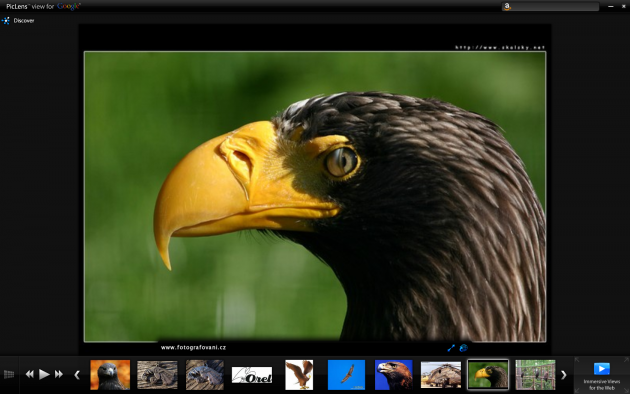
Task: Click the blue link icon below the image
Action: [451, 348]
